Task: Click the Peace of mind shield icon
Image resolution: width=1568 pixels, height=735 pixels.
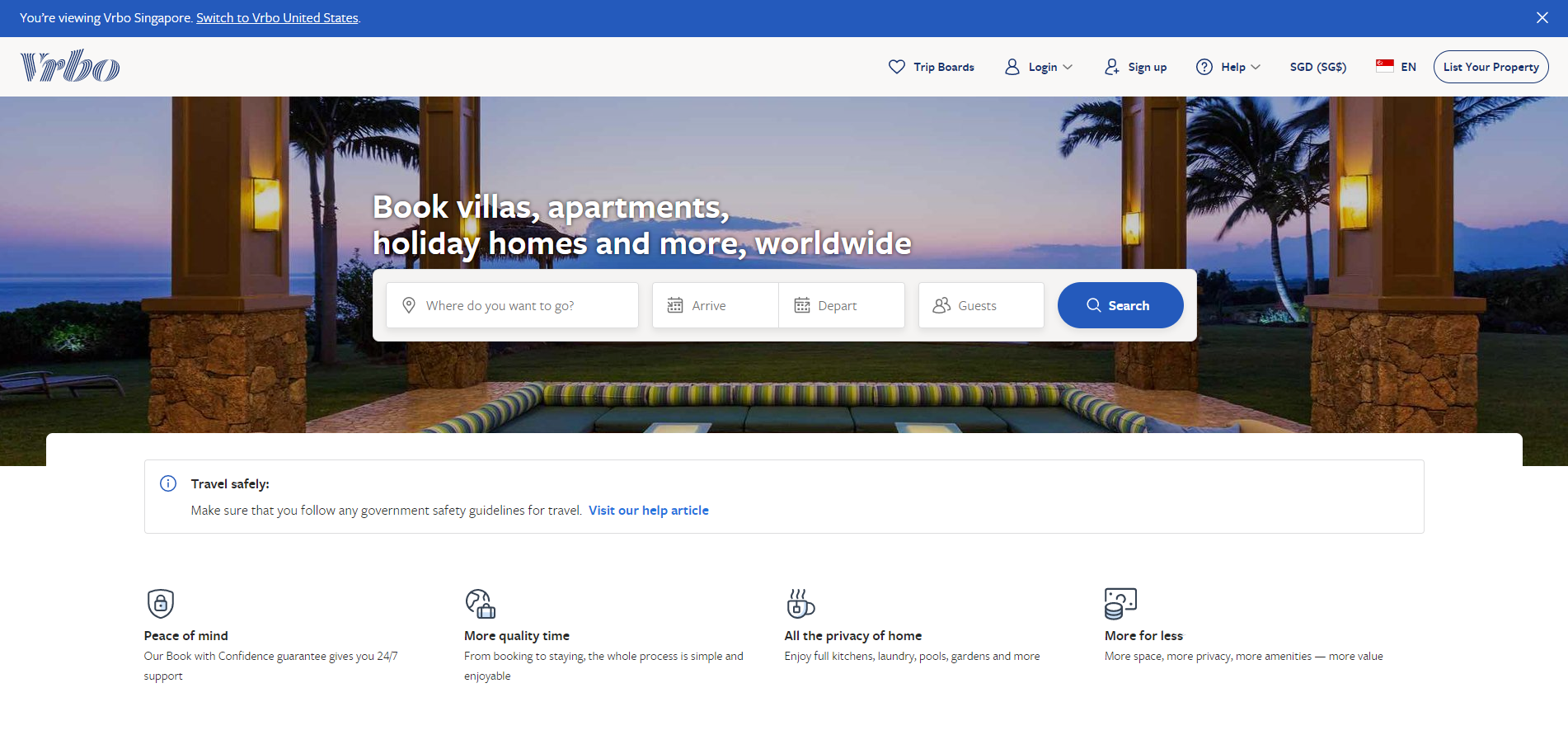Action: (161, 603)
